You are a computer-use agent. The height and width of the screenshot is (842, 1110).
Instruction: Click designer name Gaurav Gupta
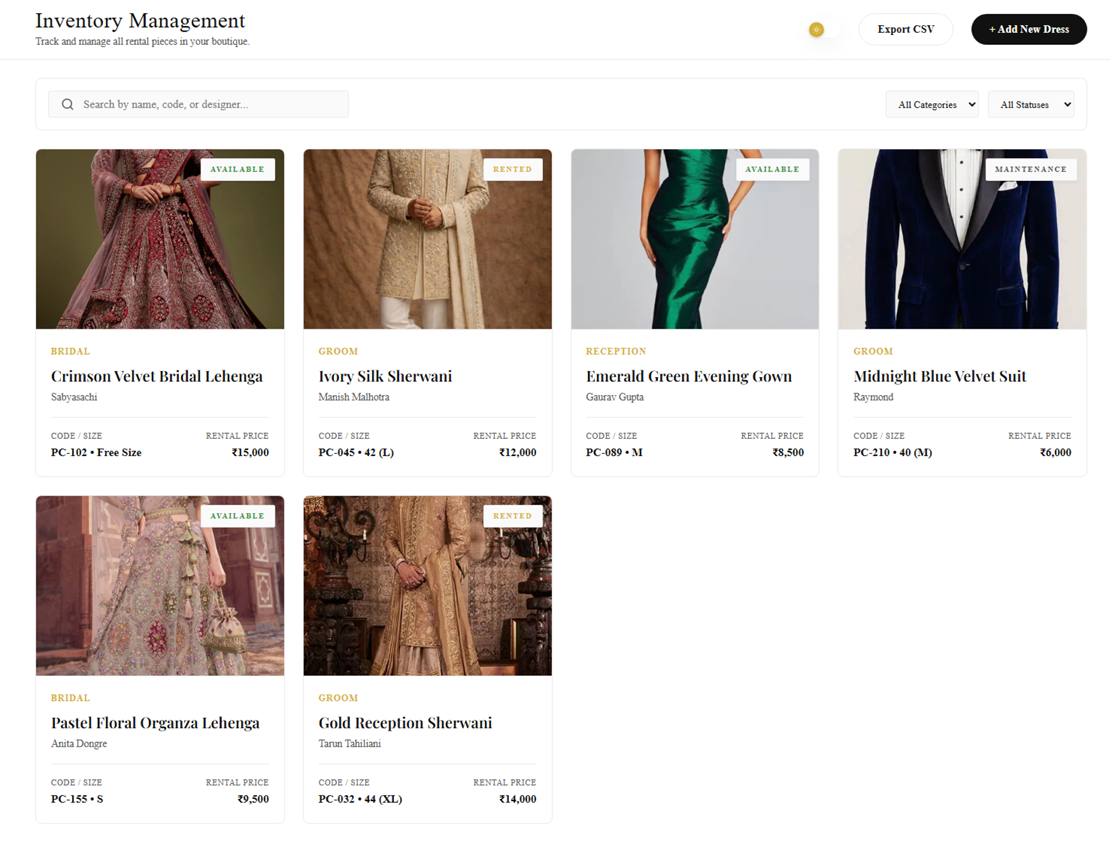(614, 397)
